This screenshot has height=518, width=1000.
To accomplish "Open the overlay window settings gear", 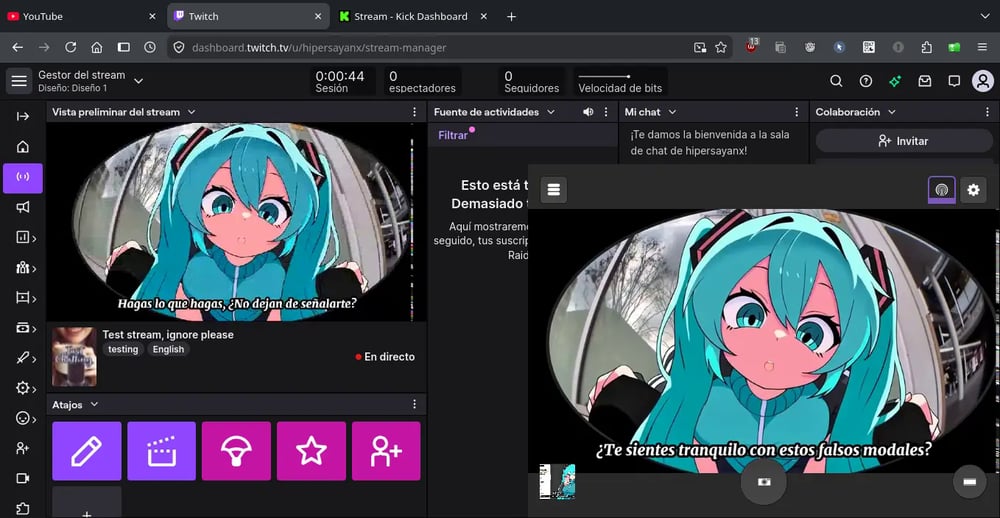I will (973, 190).
